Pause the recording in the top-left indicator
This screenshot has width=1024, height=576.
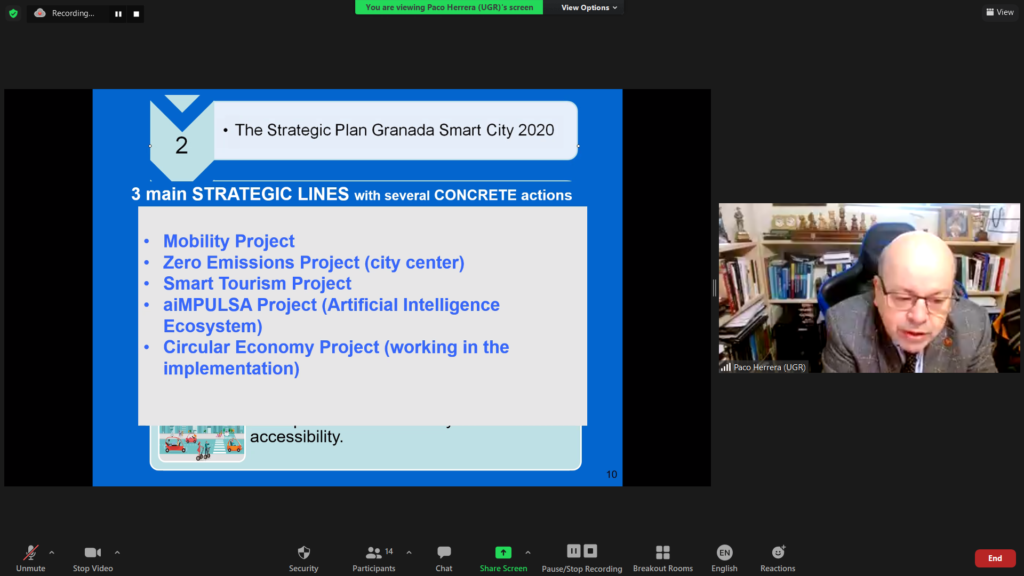point(118,14)
